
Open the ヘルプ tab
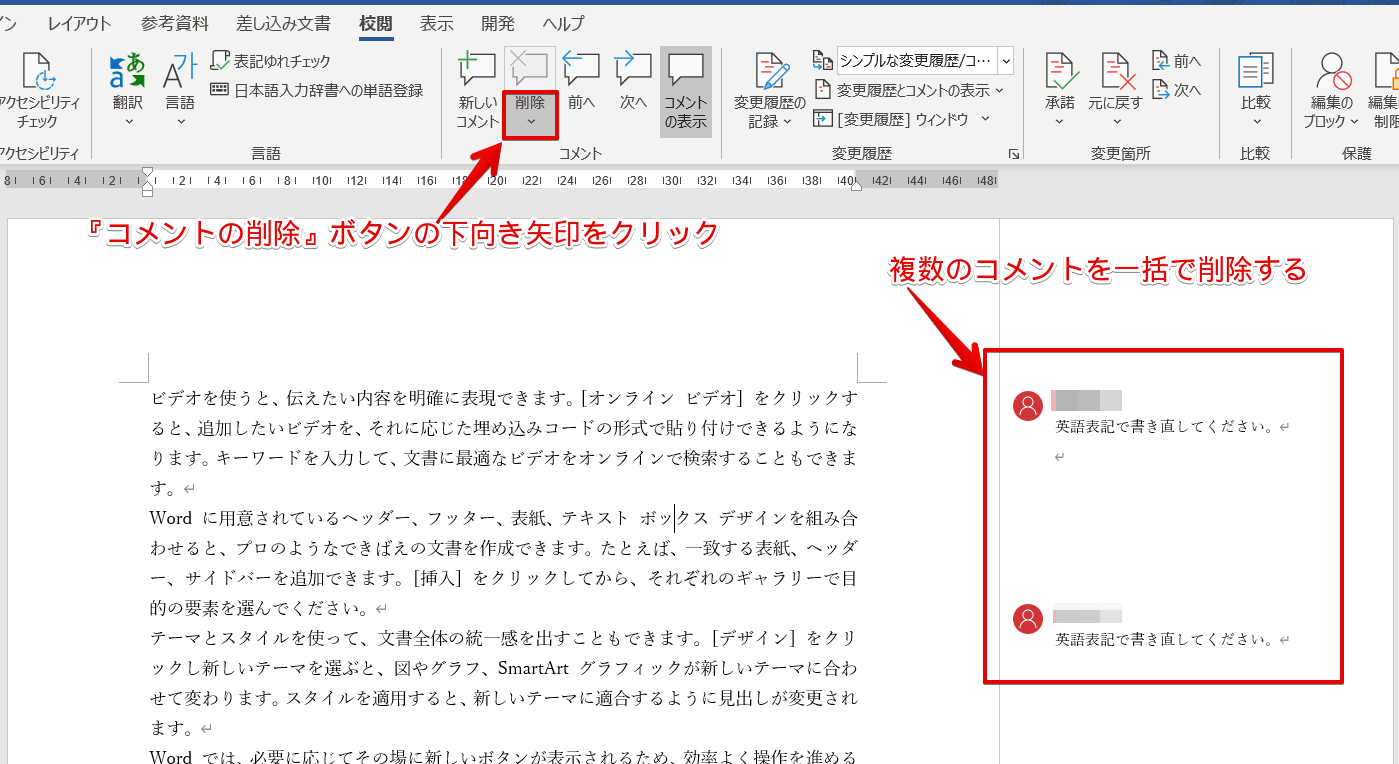(564, 23)
